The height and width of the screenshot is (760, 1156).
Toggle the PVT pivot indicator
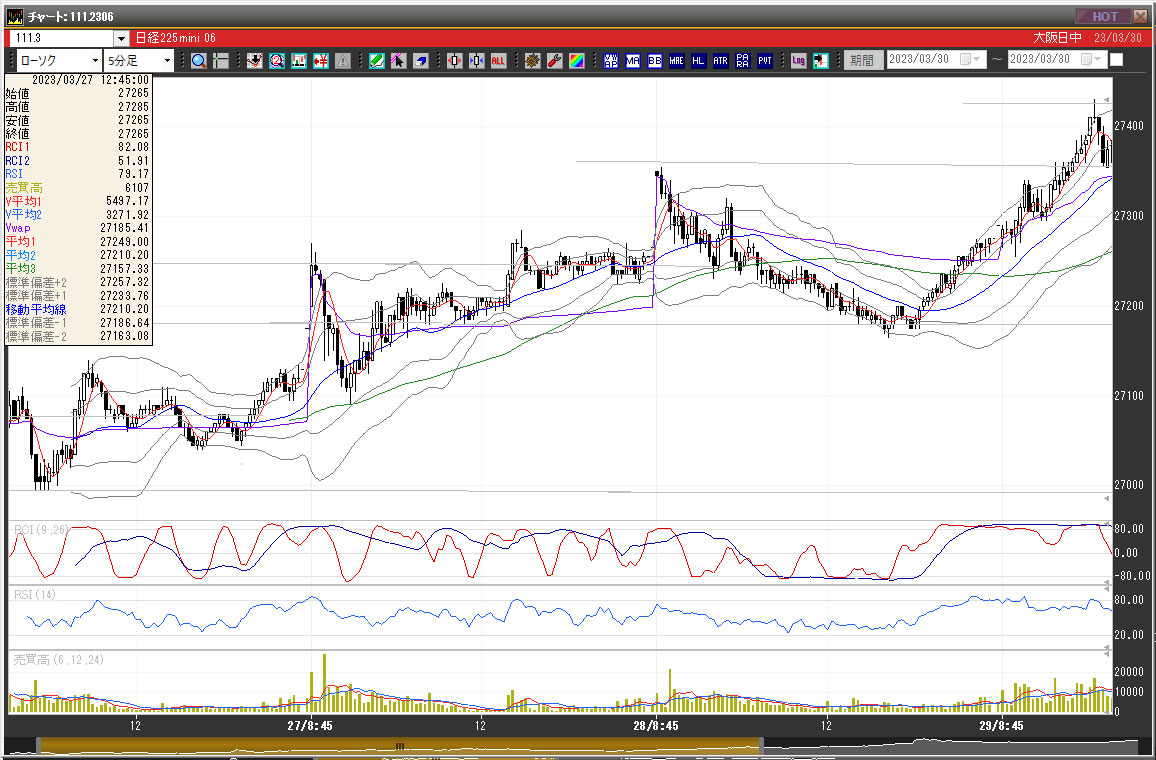pos(765,60)
